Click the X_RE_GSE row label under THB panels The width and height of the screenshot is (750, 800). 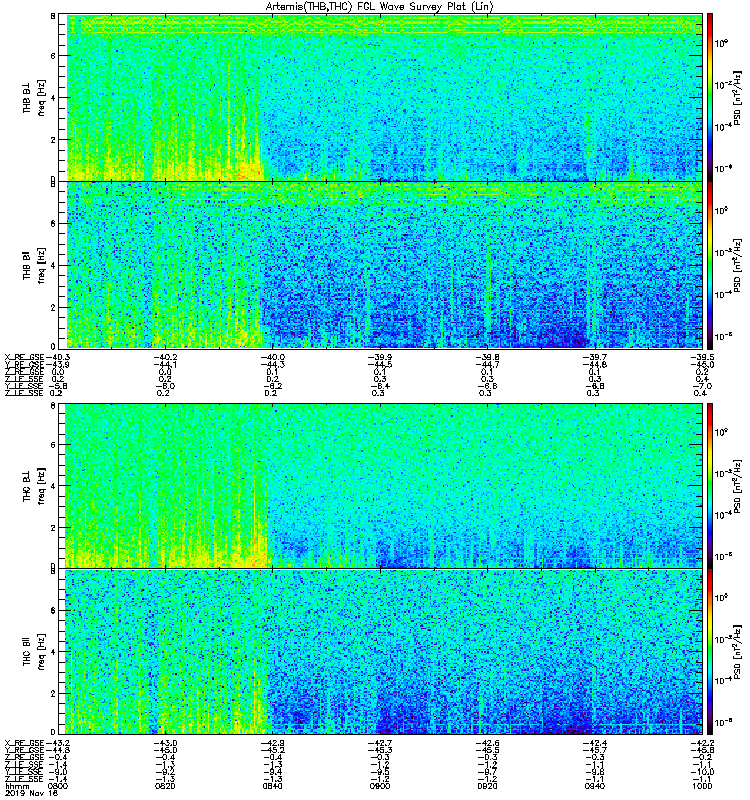[x=24, y=358]
